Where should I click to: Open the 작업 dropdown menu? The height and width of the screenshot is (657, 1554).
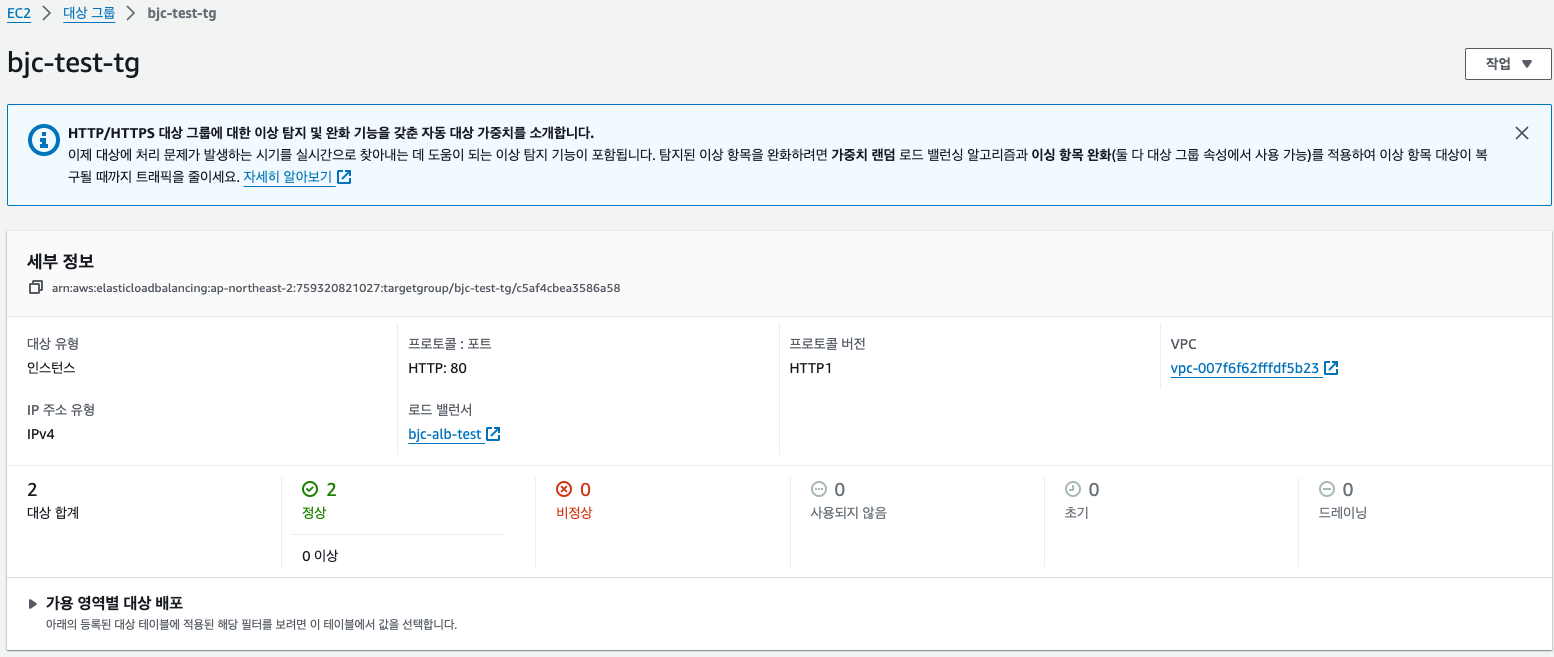click(1507, 64)
